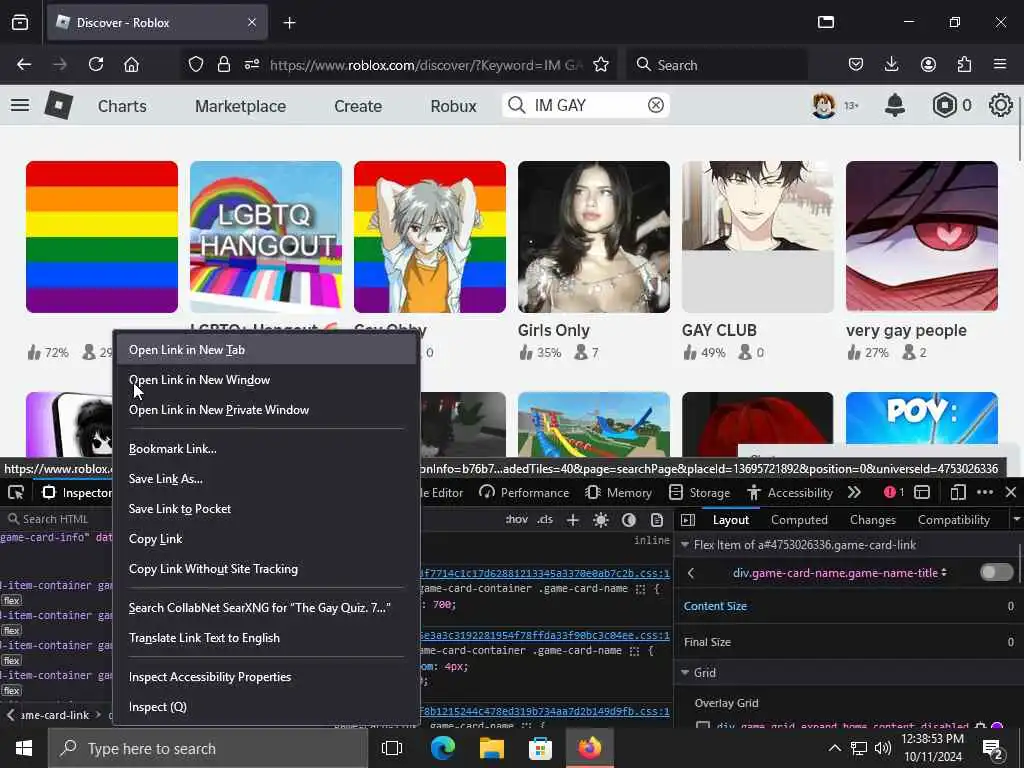Add a new CSS rule with plus icon

click(x=573, y=520)
